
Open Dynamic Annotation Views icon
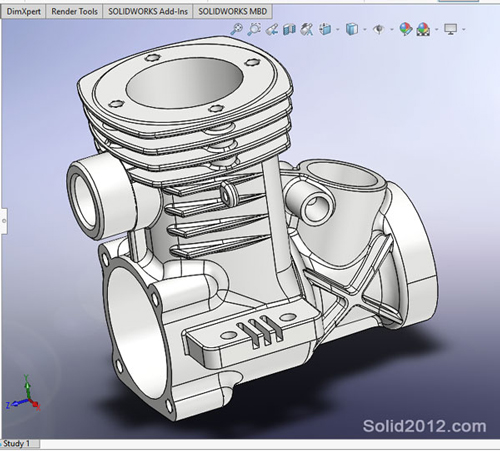pyautogui.click(x=307, y=29)
